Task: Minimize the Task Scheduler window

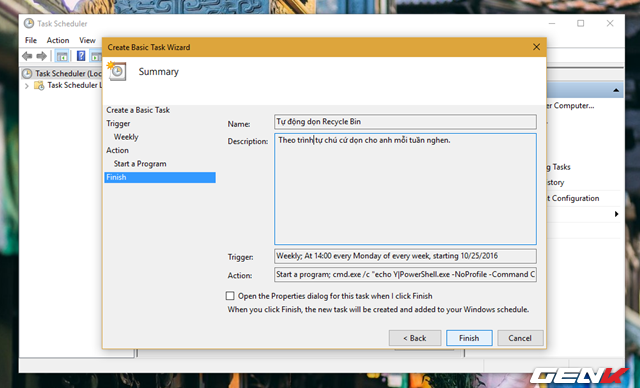Action: pos(552,24)
